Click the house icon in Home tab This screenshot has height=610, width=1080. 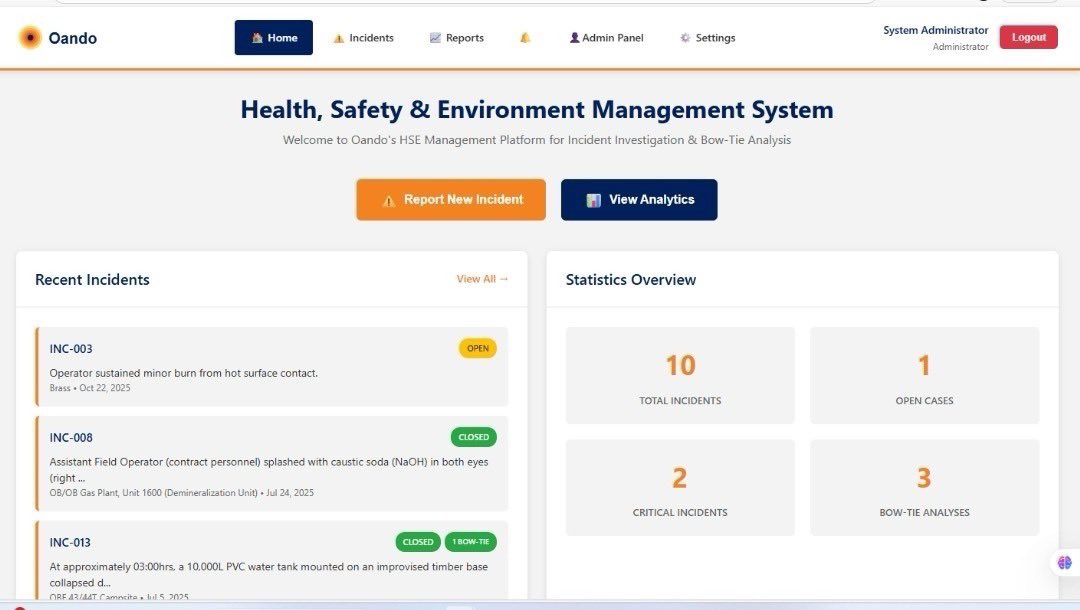[x=257, y=38]
